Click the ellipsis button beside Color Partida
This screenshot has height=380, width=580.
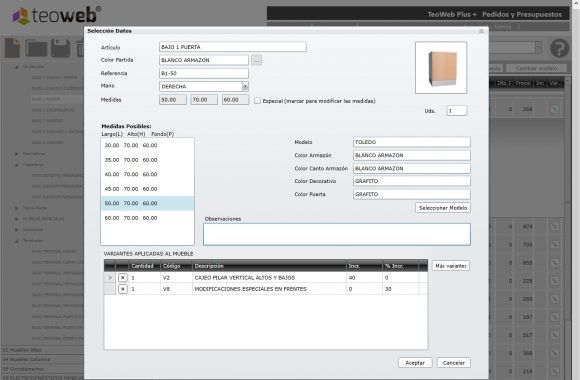click(x=256, y=60)
